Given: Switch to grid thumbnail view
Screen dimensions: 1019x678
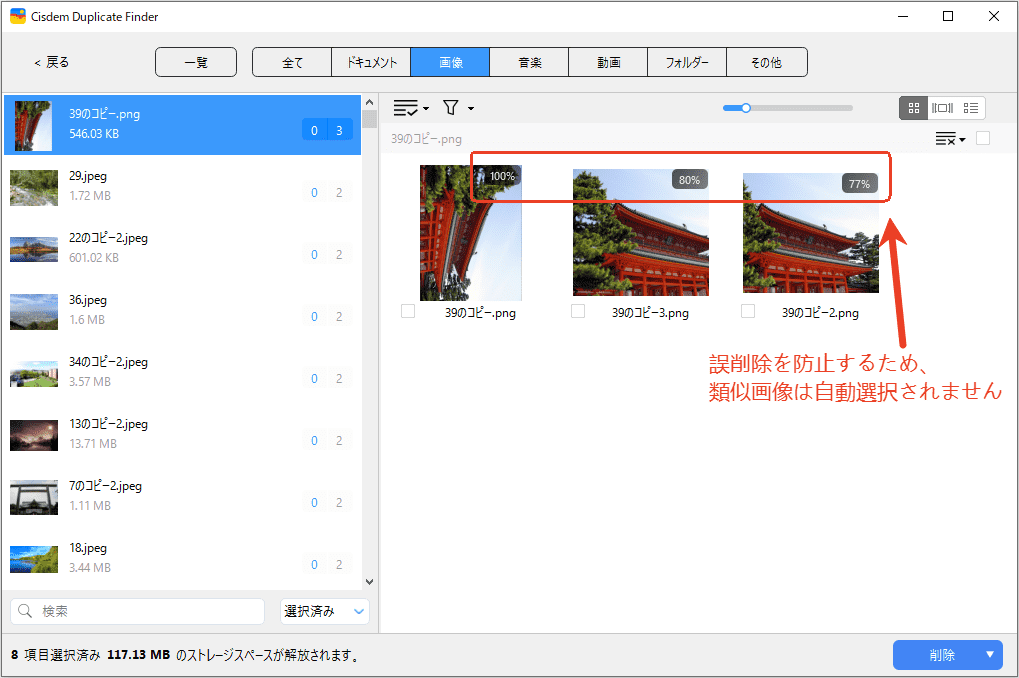Looking at the screenshot, I should click(x=914, y=108).
